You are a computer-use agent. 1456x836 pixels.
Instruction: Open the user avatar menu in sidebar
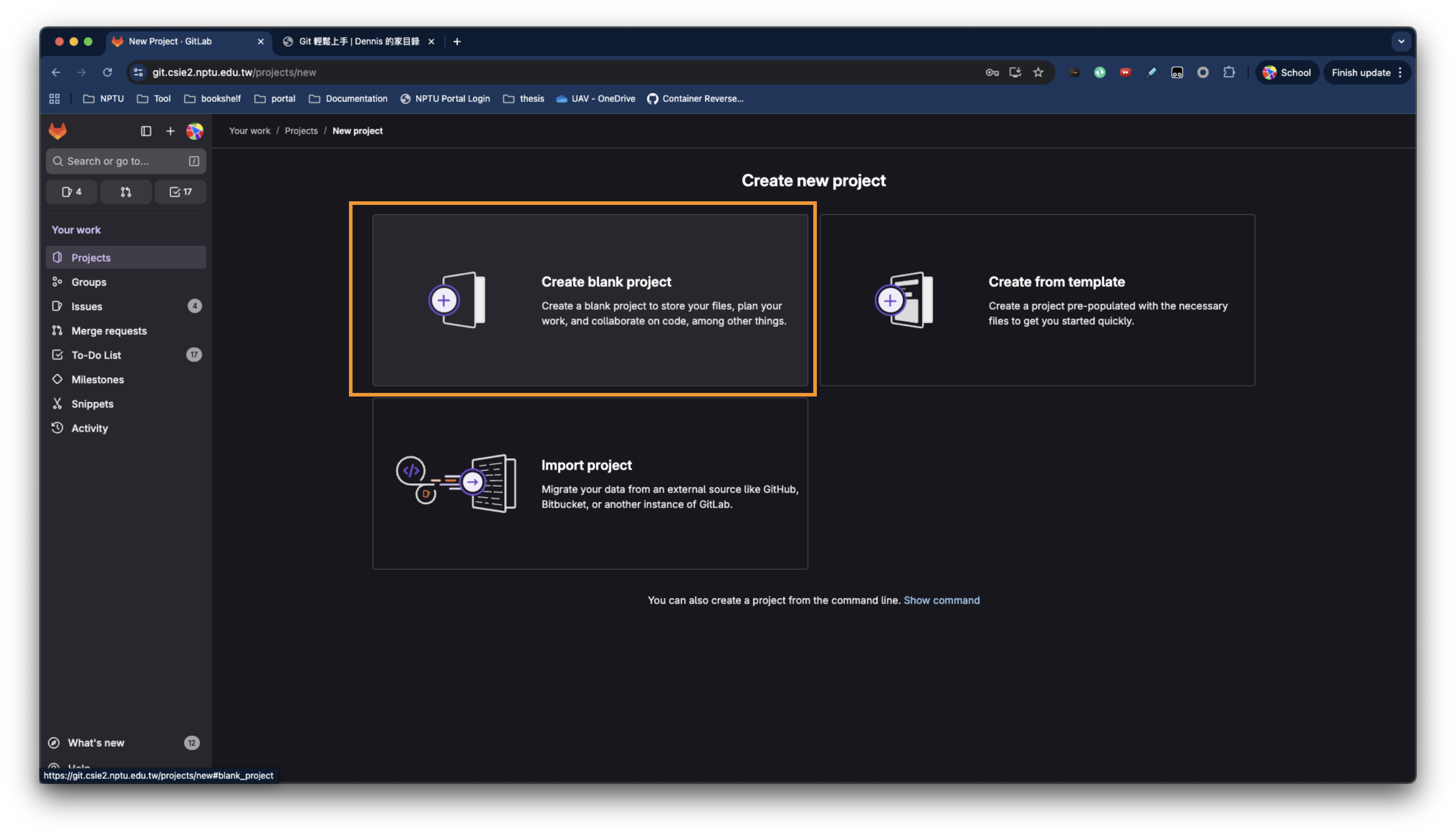[x=195, y=131]
